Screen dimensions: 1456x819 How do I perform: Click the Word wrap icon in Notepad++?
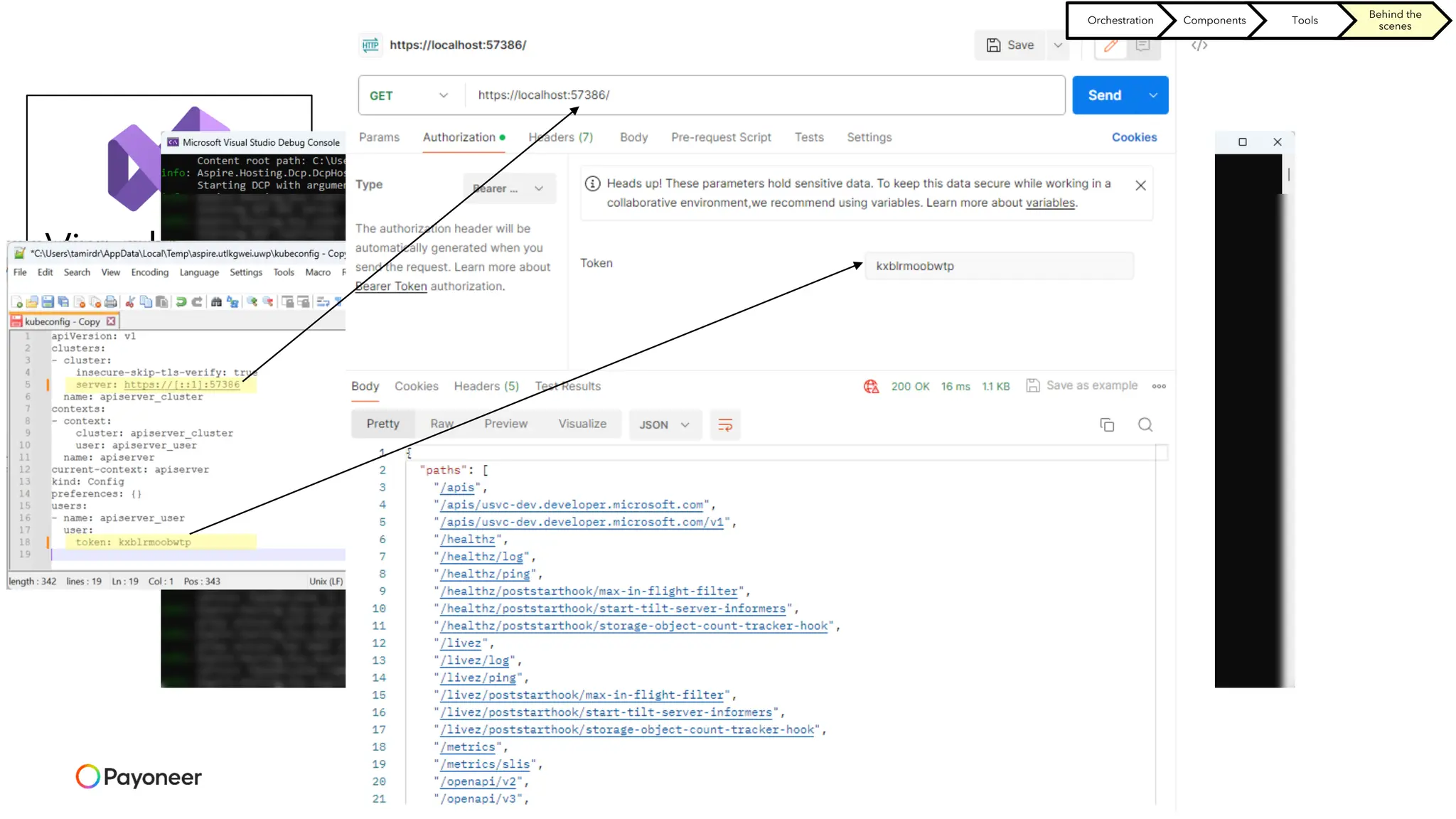(323, 302)
